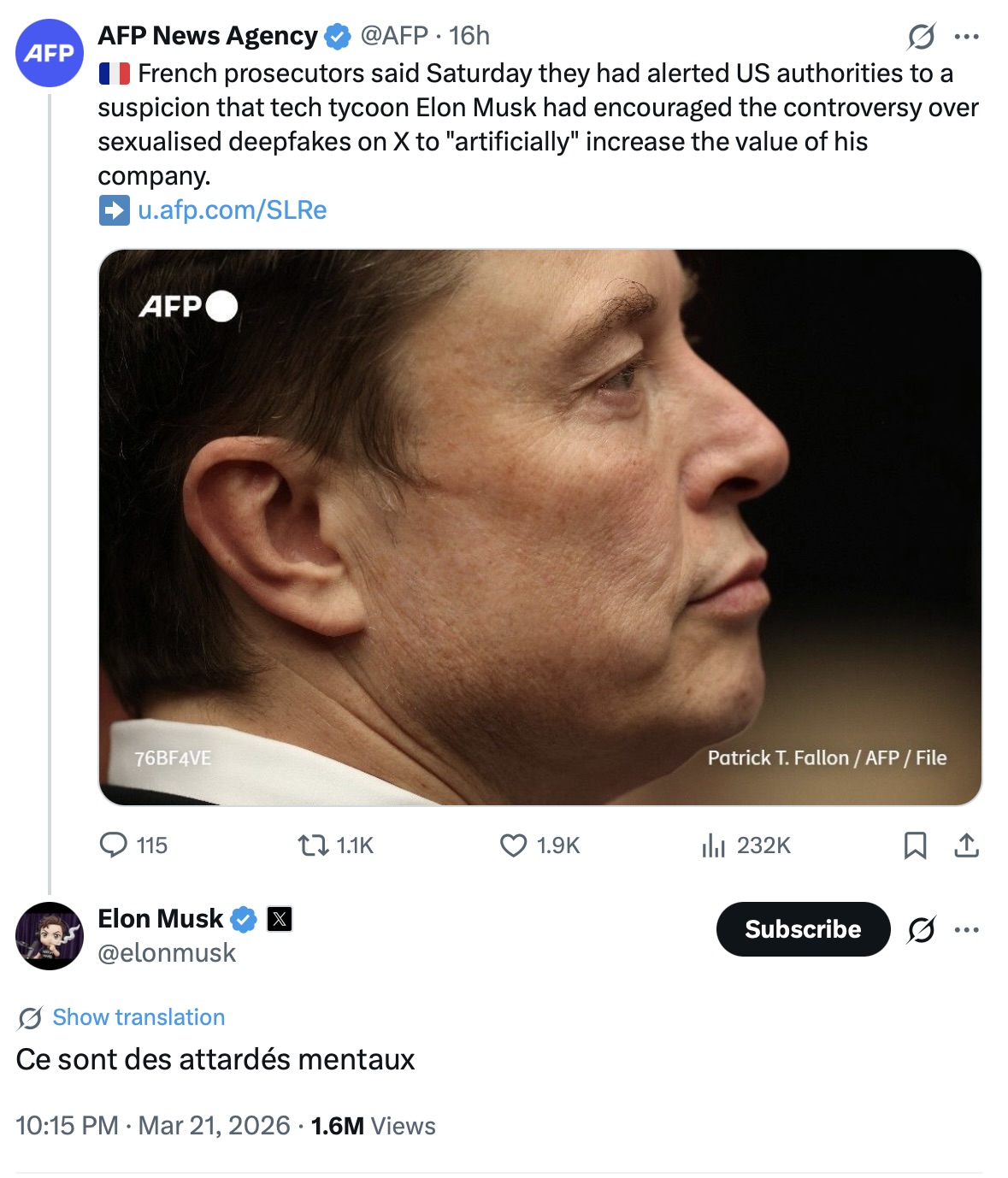Open the AFP photo credited to Patrick T. Fallon
The width and height of the screenshot is (1008, 1178).
(539, 527)
